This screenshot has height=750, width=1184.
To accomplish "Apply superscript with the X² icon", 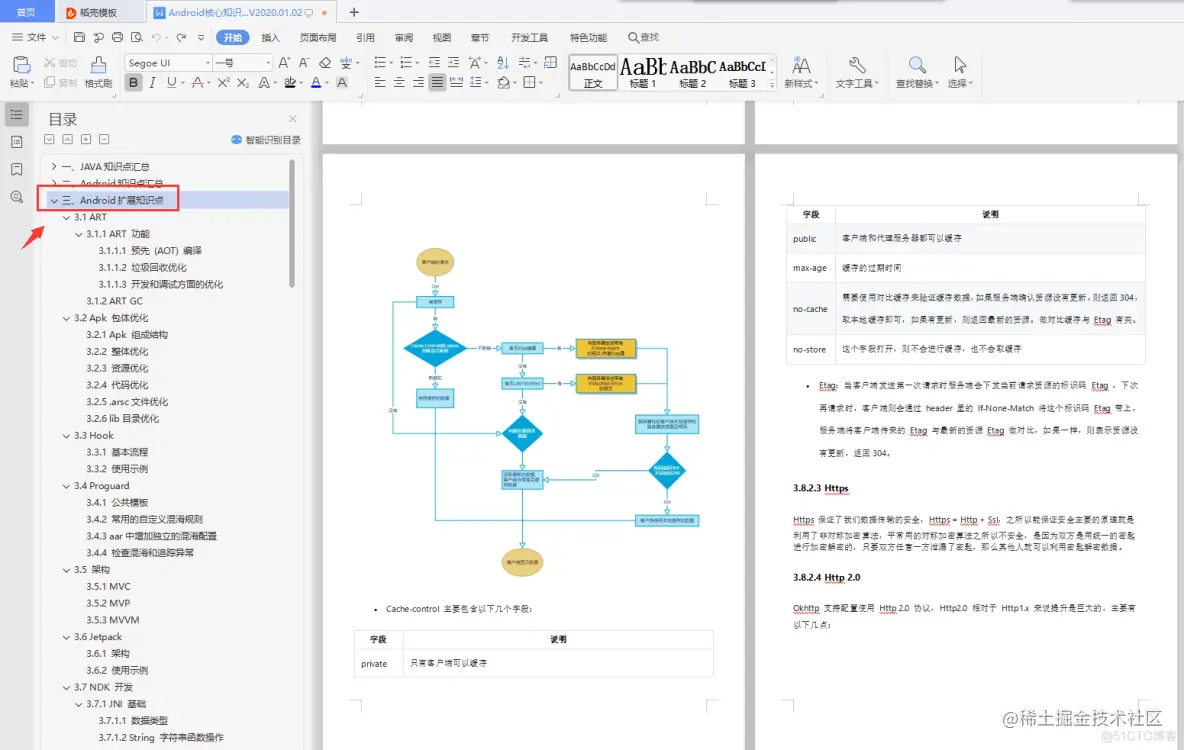I will [x=224, y=83].
